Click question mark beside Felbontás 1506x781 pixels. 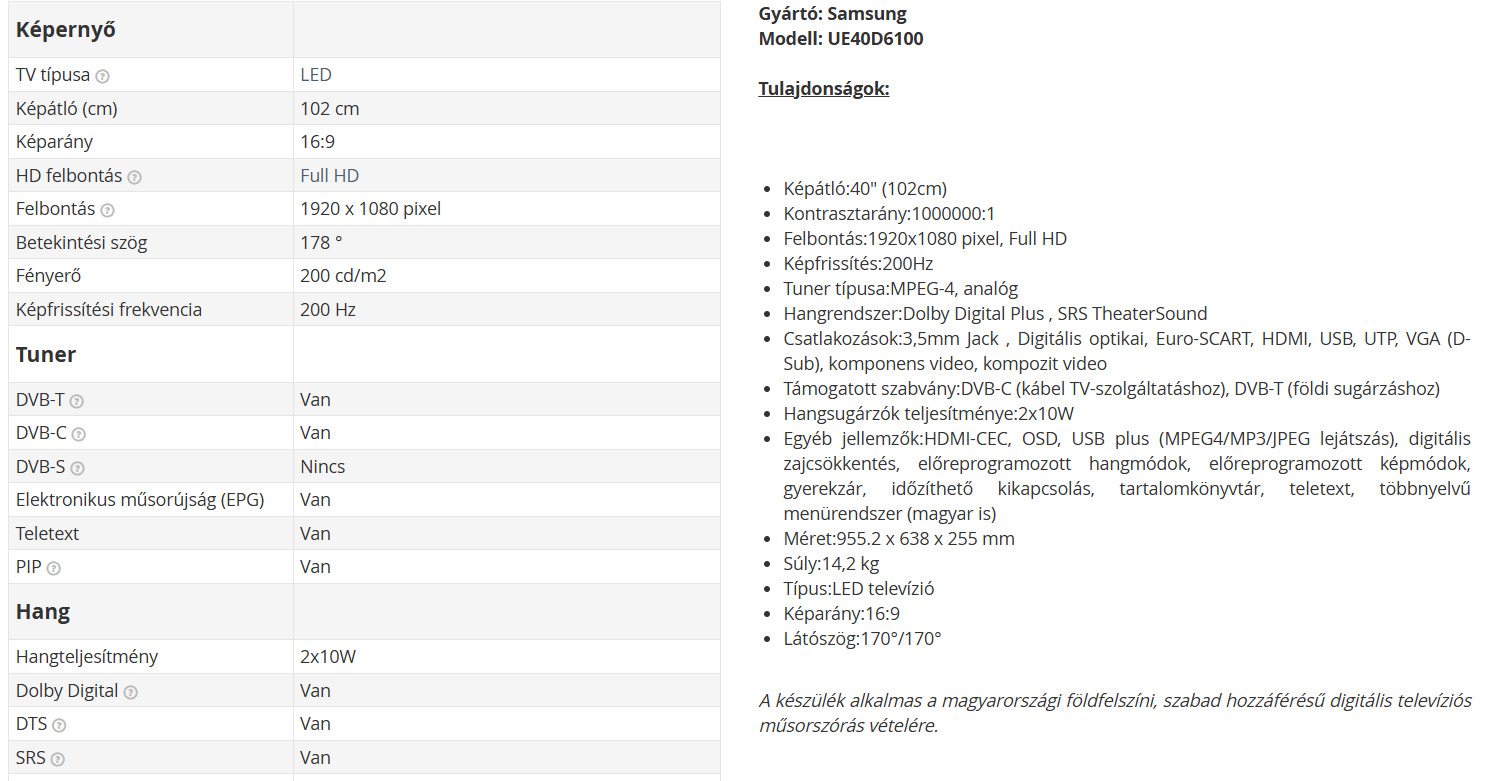(108, 210)
